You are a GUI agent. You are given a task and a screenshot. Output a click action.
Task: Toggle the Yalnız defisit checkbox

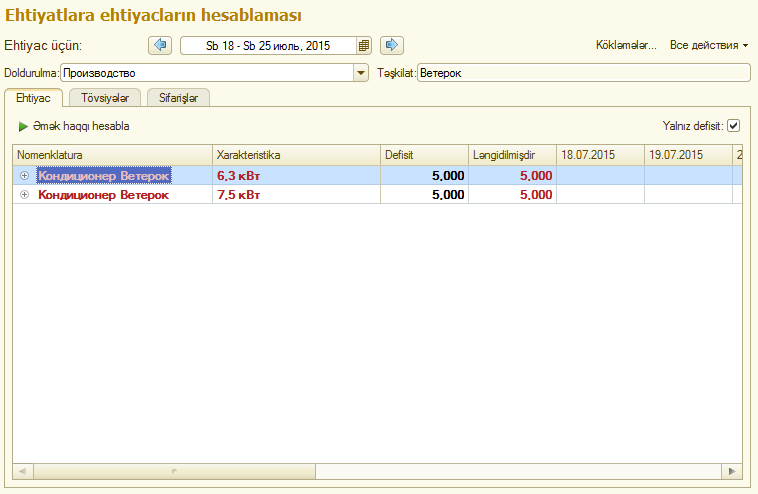tap(733, 126)
